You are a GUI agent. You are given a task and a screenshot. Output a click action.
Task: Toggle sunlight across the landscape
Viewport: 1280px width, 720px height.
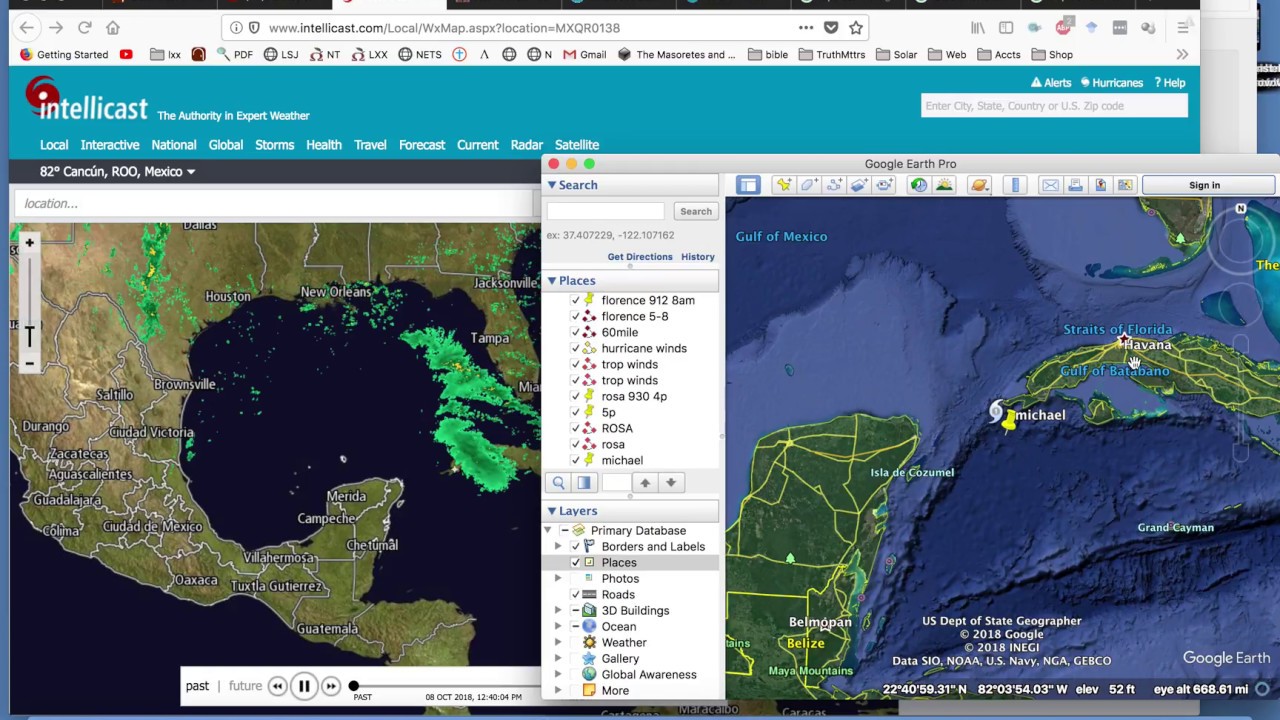(943, 185)
